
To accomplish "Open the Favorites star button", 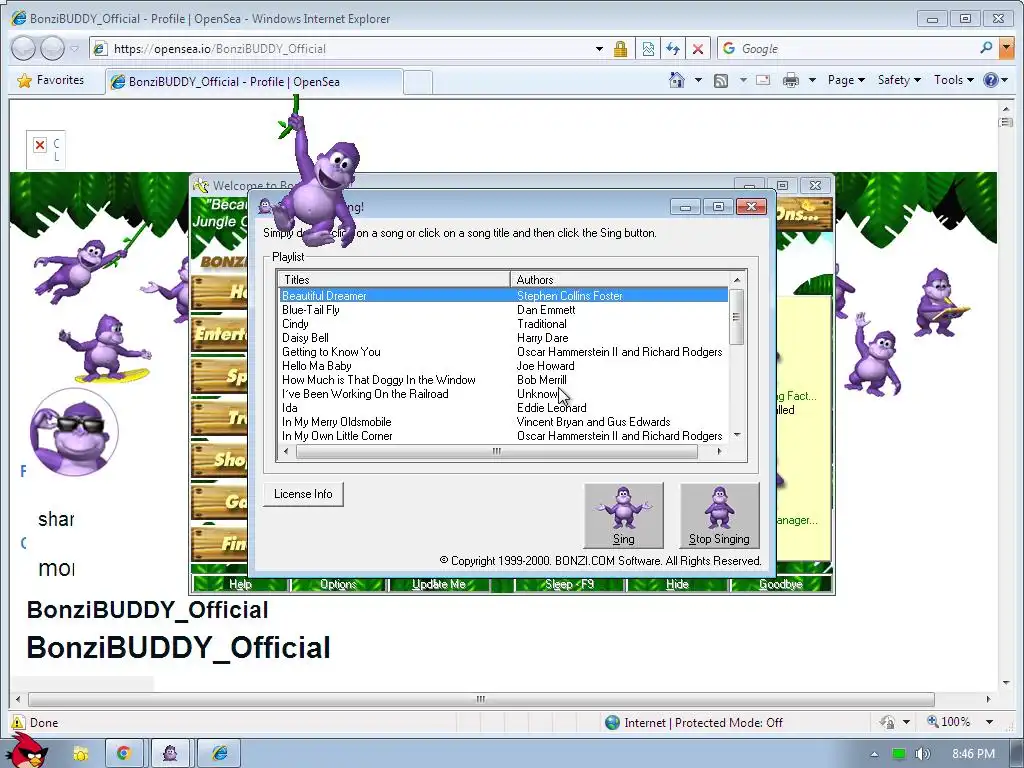I will coord(51,80).
